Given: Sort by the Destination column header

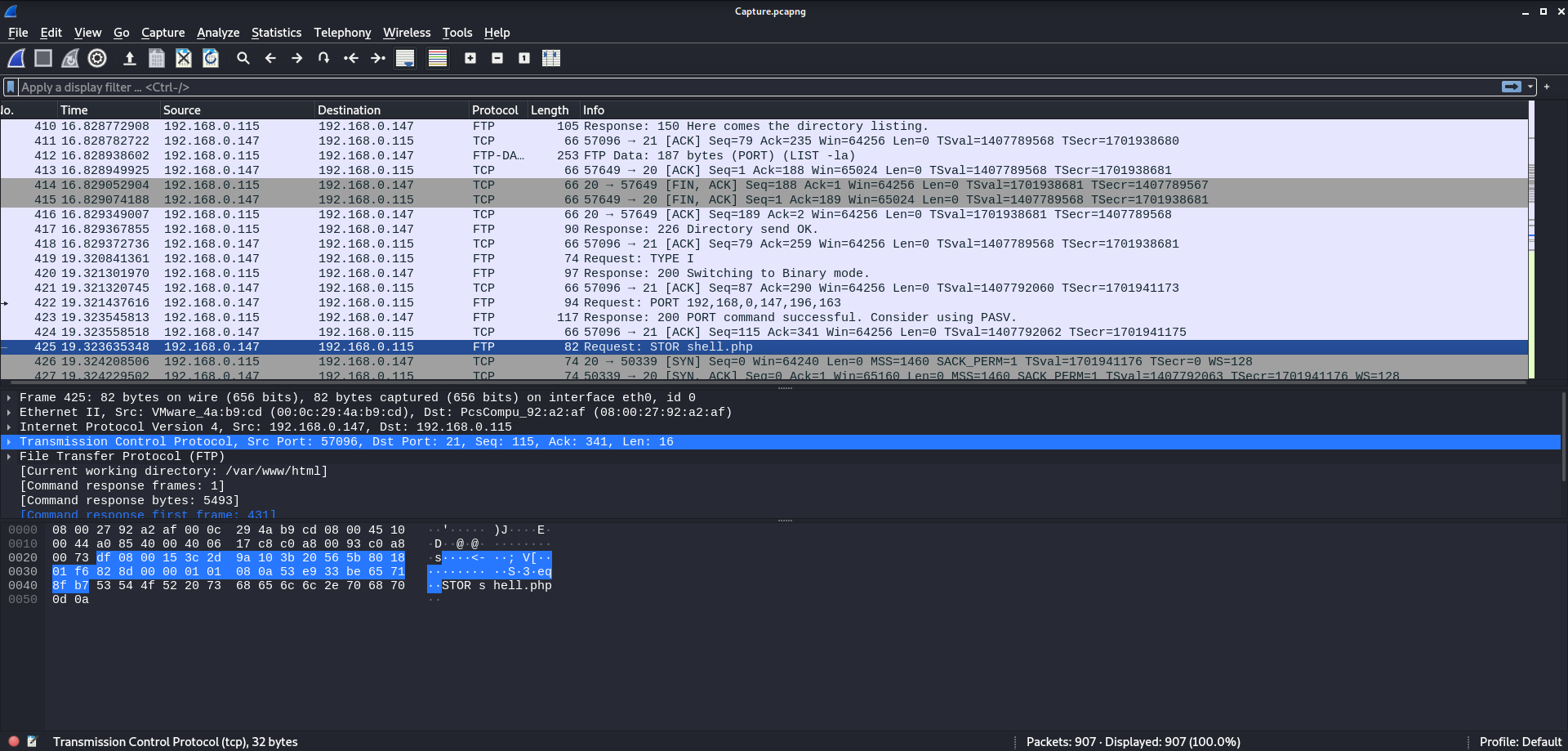Looking at the screenshot, I should (392, 110).
